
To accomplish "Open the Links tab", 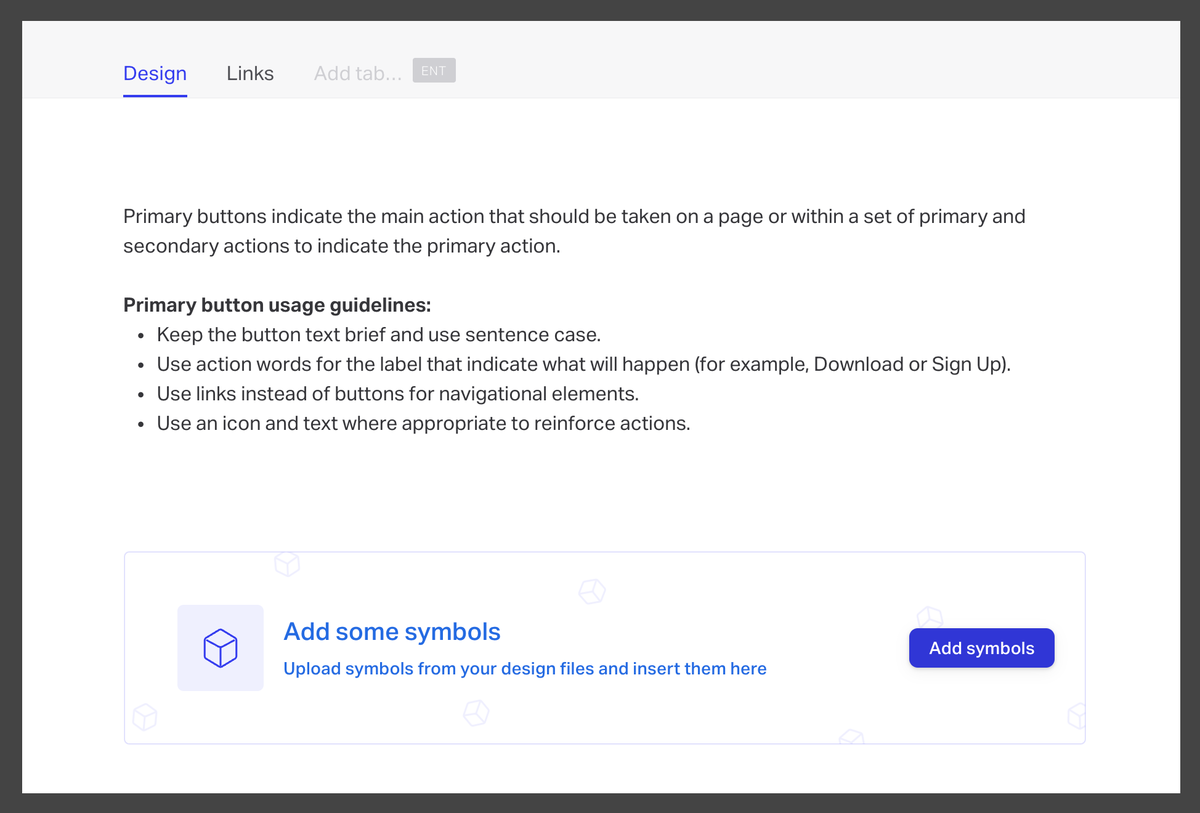I will point(250,73).
